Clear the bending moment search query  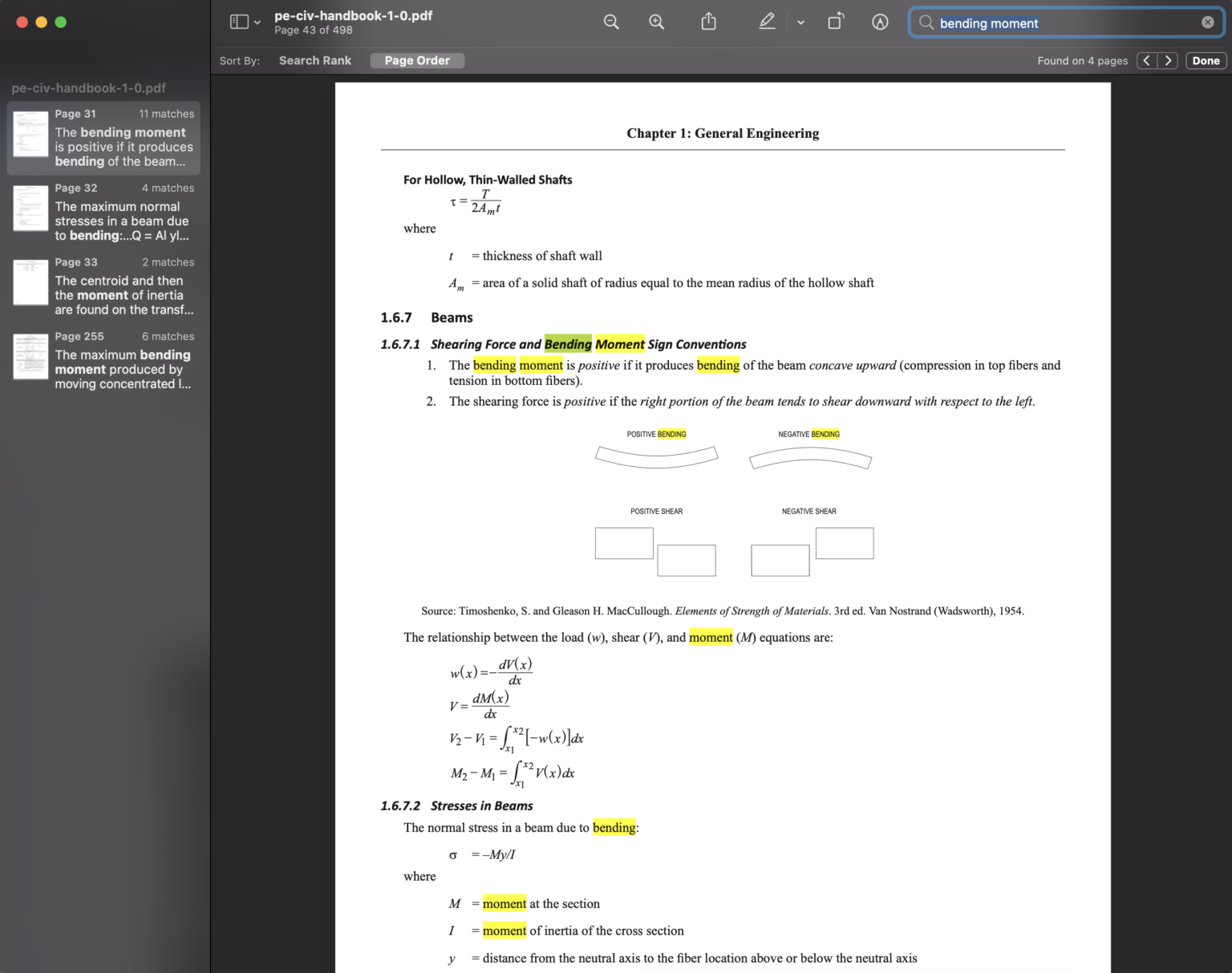click(x=1208, y=22)
